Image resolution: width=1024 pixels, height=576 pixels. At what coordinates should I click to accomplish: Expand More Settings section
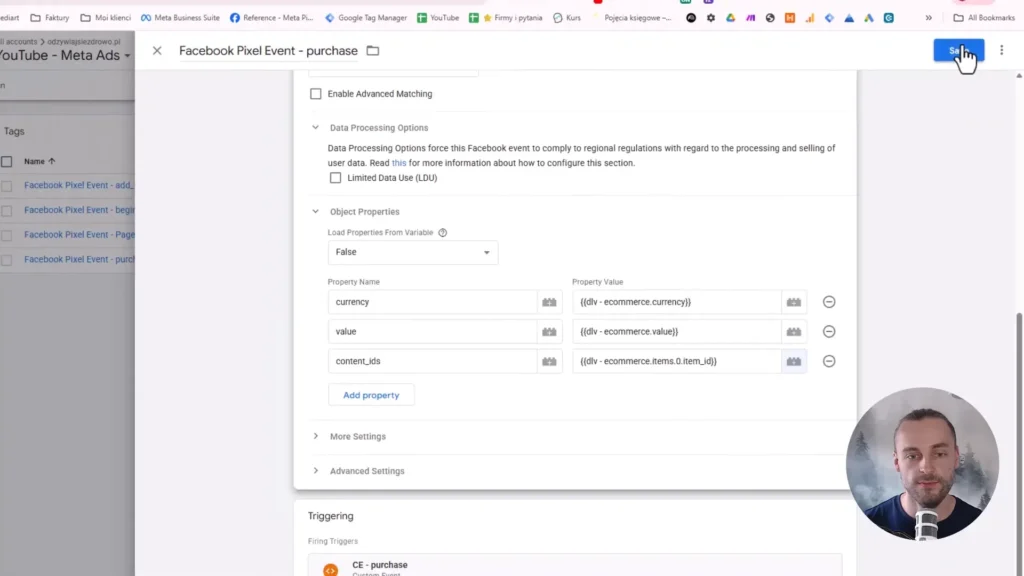click(x=358, y=436)
